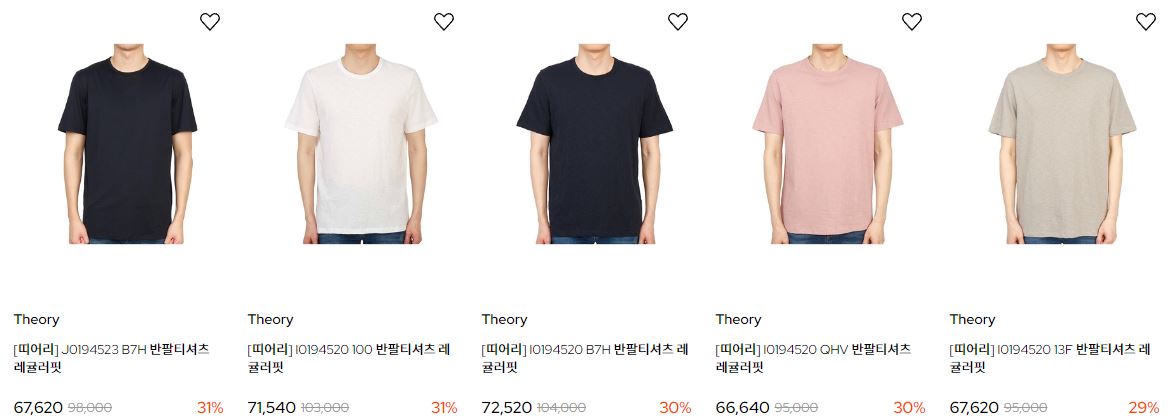
Task: Open the beige 13F t-shirt picture
Action: pyautogui.click(x=1062, y=144)
